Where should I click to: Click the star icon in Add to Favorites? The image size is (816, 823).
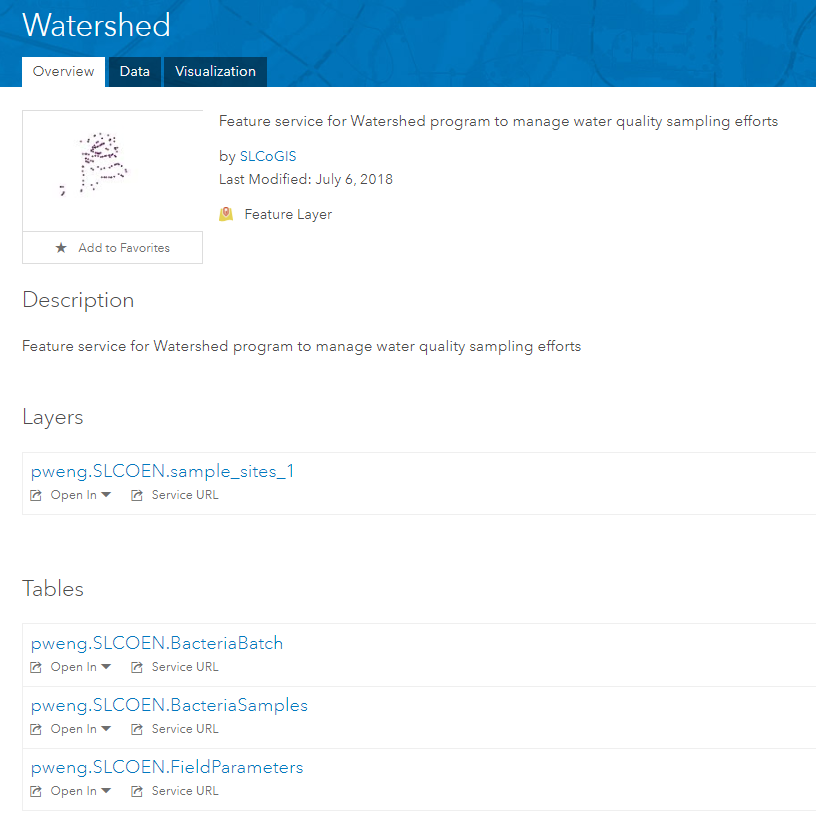pos(61,247)
